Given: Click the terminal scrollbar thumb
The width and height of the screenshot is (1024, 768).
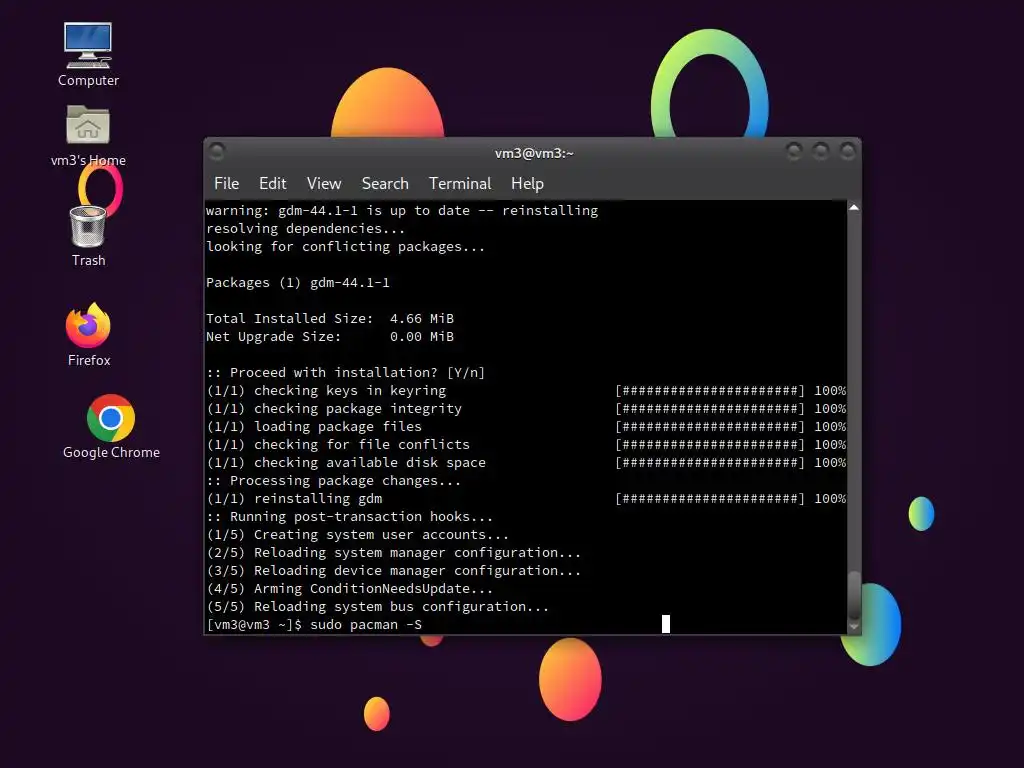Looking at the screenshot, I should point(854,594).
